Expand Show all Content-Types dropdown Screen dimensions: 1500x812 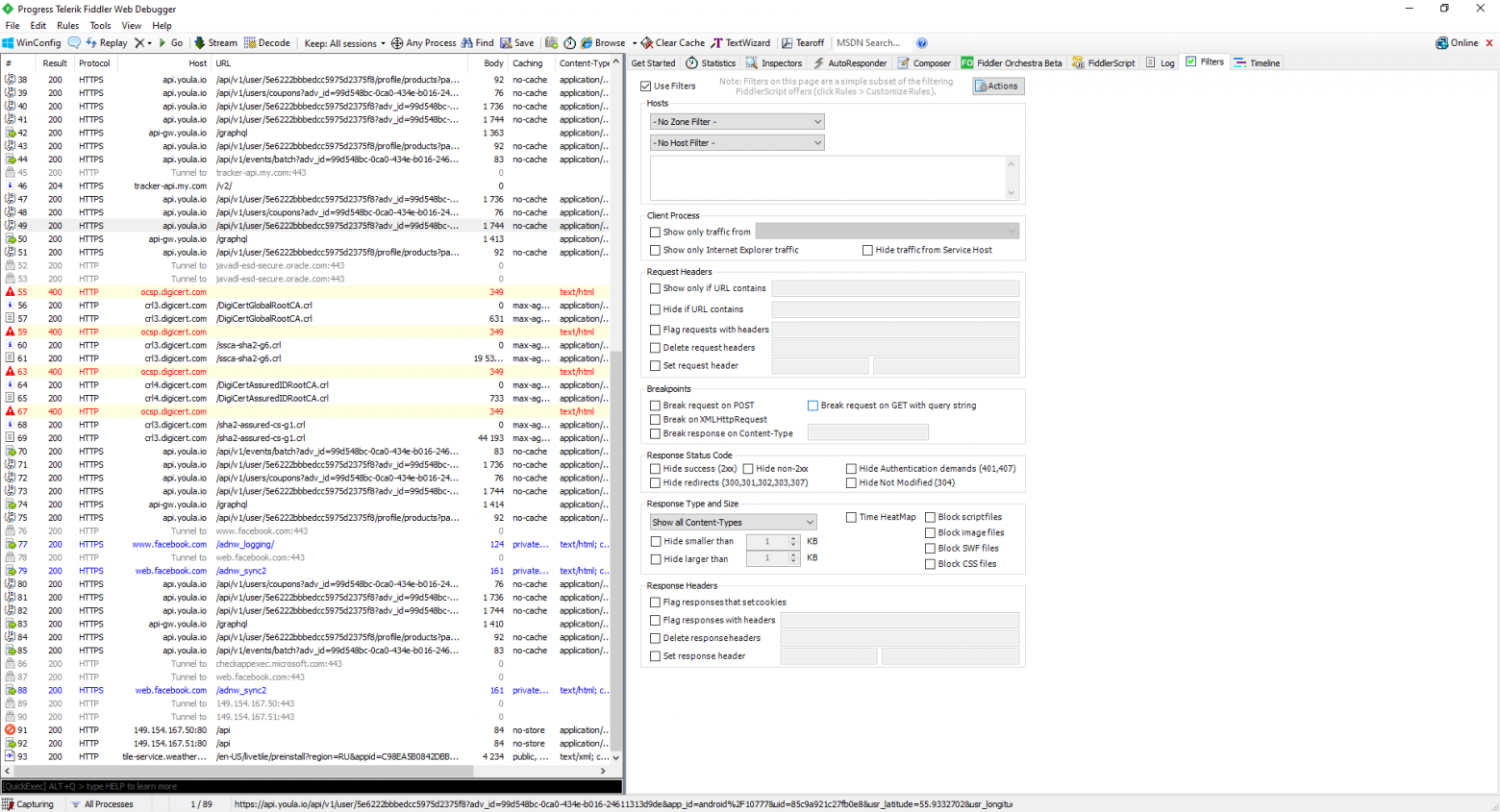(733, 522)
